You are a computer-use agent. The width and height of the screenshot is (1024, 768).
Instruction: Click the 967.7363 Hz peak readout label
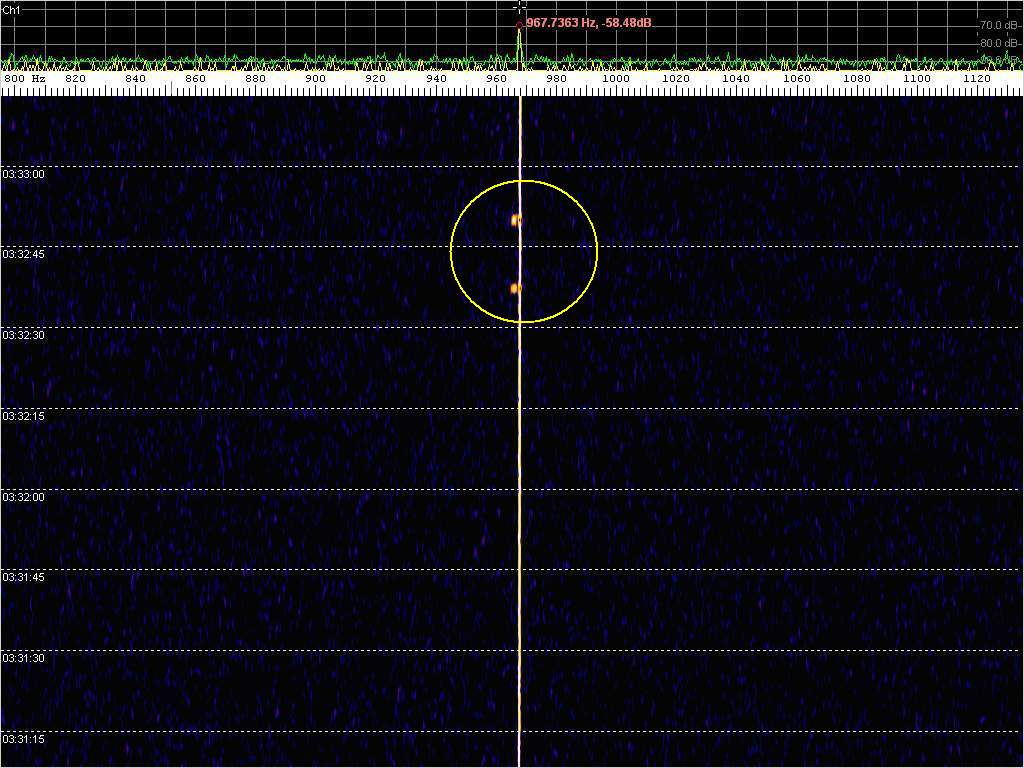click(x=589, y=22)
